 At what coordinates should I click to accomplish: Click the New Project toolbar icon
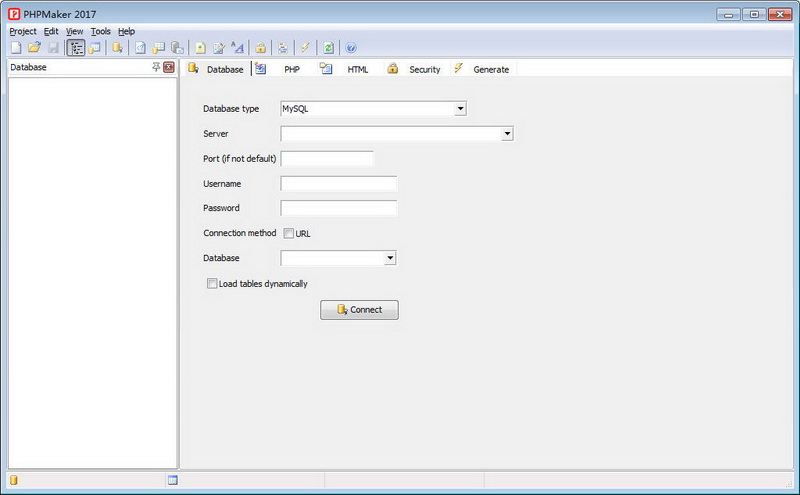tap(15, 47)
